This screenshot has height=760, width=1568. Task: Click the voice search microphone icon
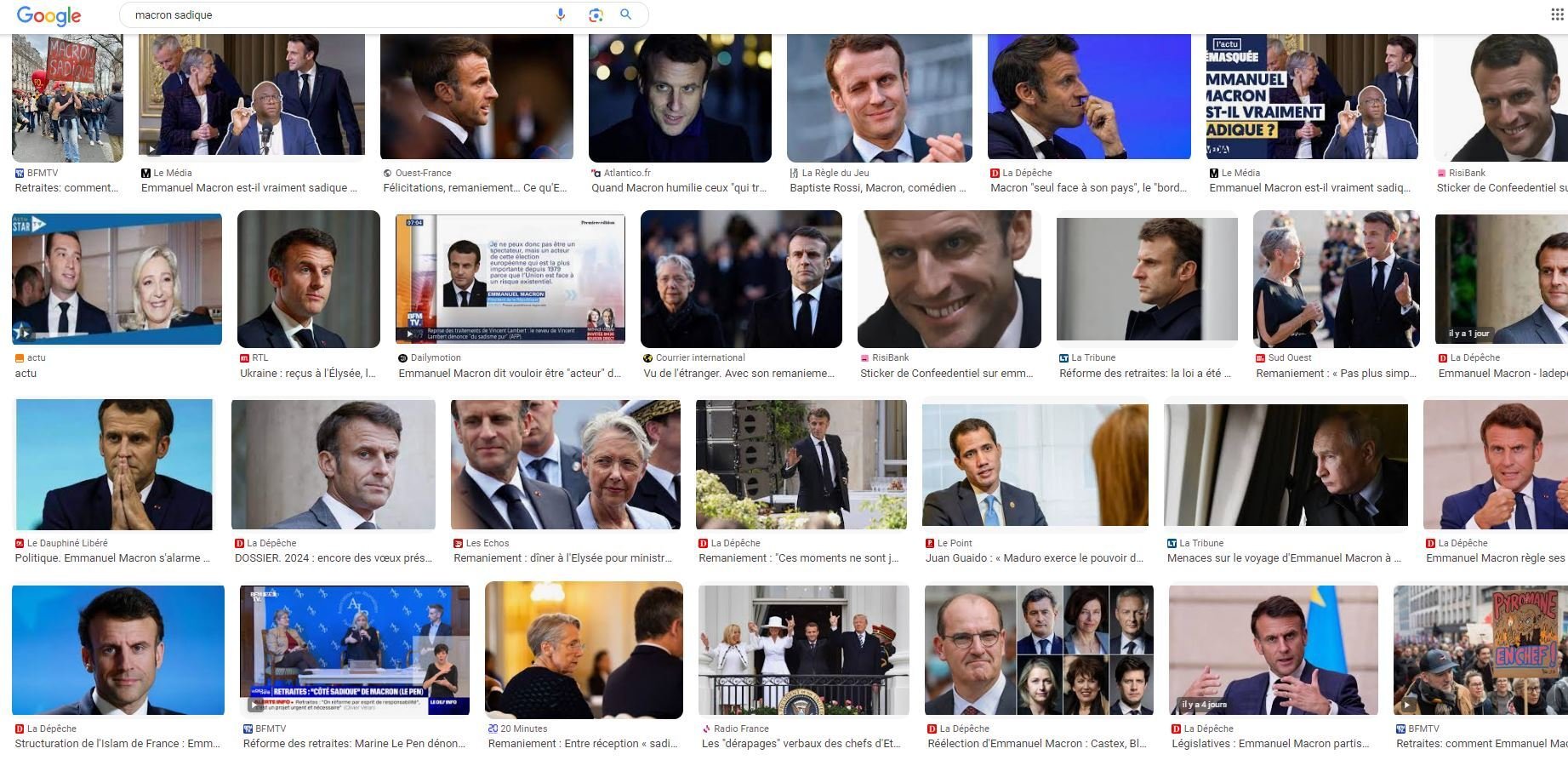click(560, 14)
